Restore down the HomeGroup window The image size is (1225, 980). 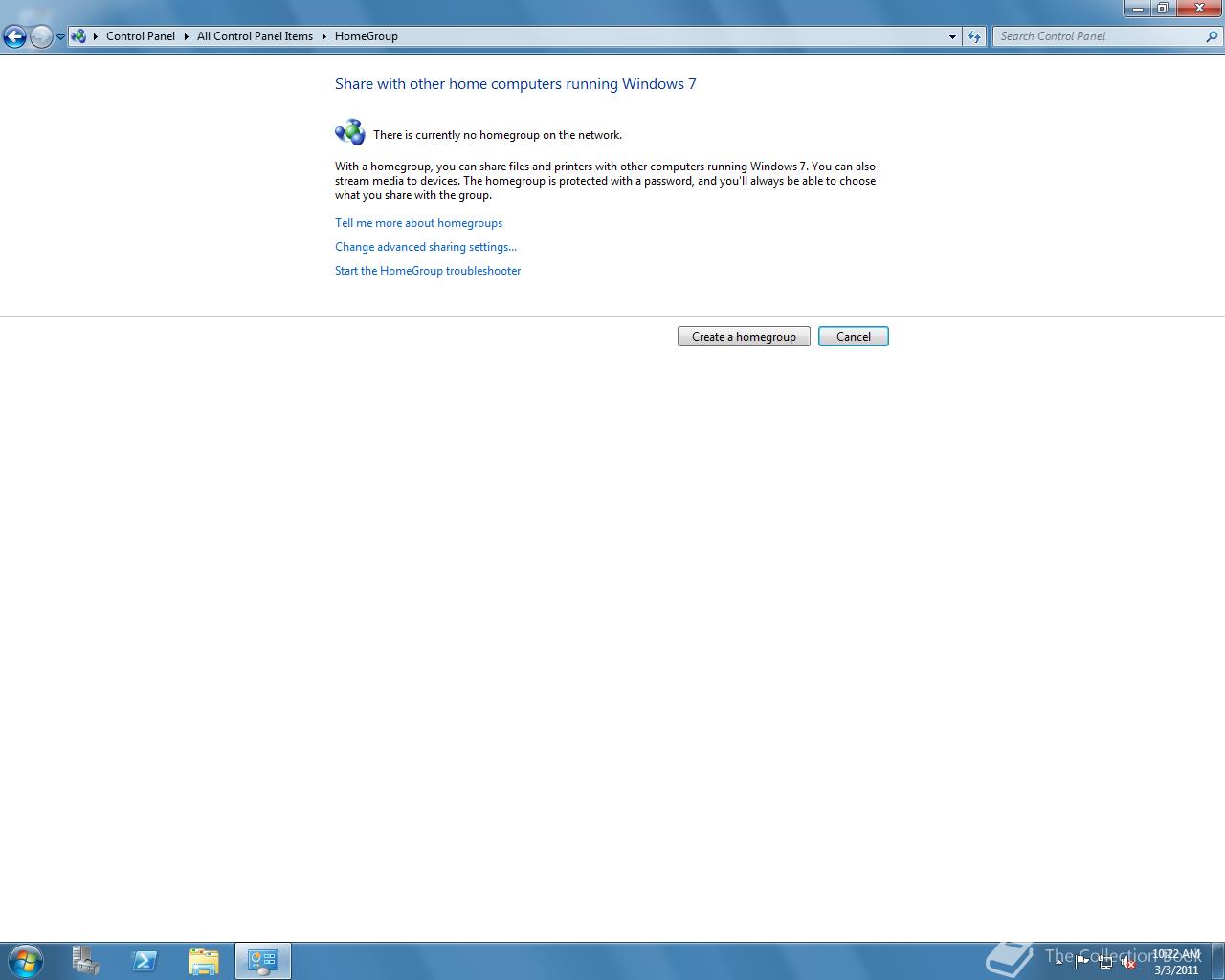[x=1163, y=8]
